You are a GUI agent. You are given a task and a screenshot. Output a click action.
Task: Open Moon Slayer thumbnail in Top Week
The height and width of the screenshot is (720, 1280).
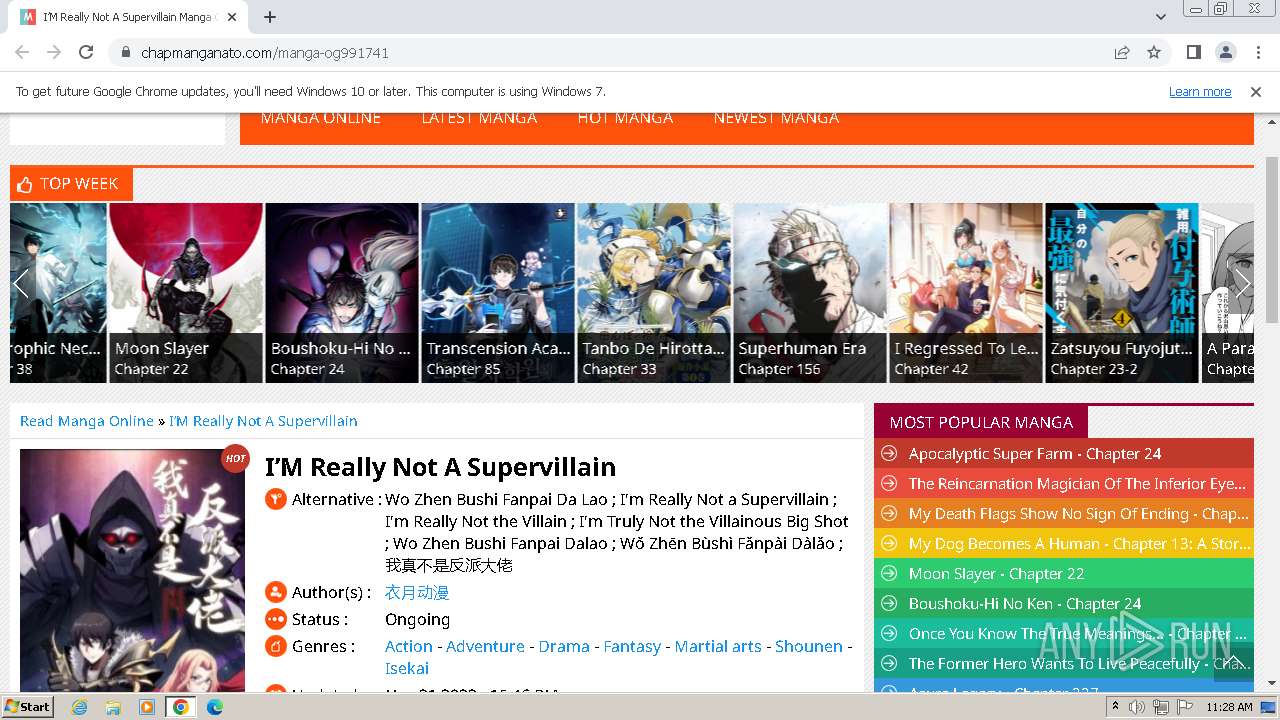(x=186, y=293)
